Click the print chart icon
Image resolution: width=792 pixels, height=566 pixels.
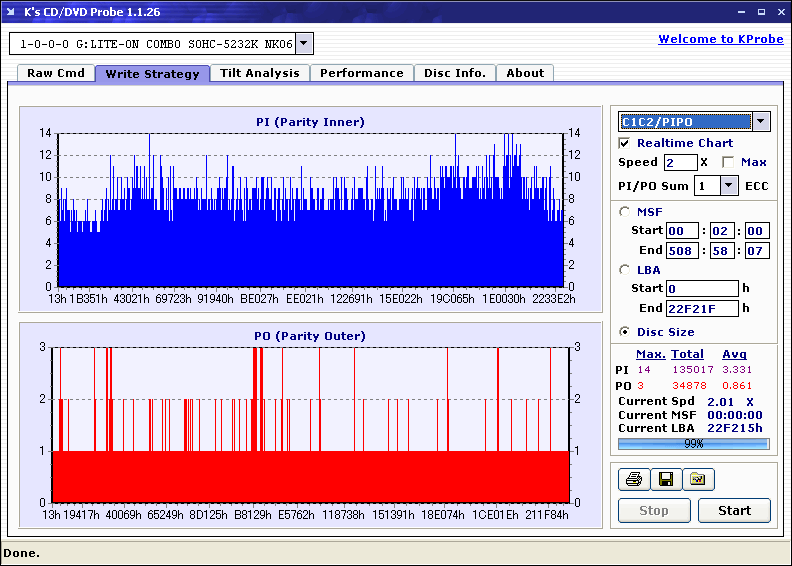pyautogui.click(x=633, y=480)
